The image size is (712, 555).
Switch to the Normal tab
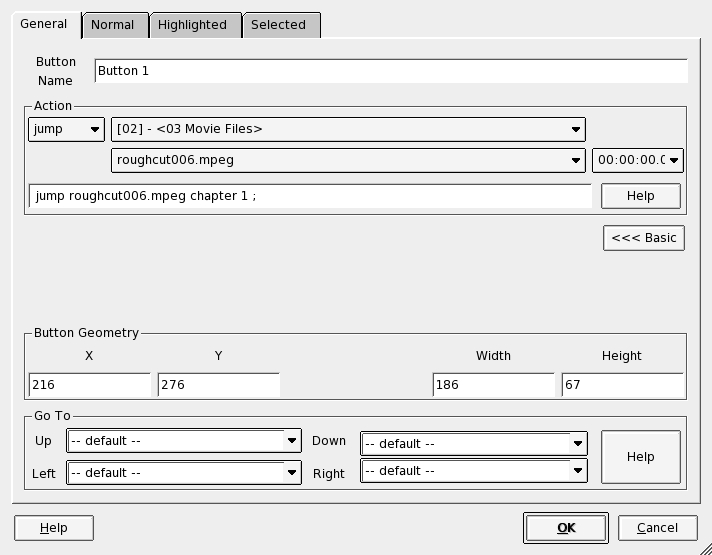tap(113, 25)
